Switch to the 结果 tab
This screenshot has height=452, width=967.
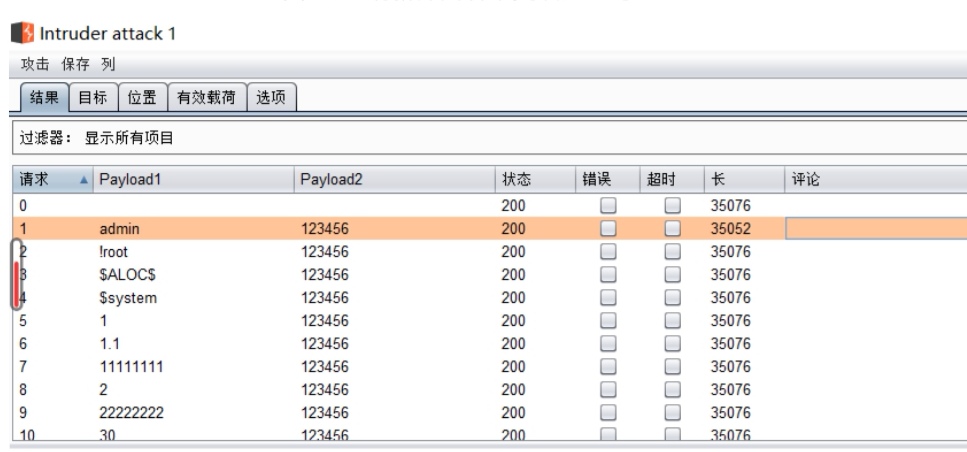pos(44,97)
